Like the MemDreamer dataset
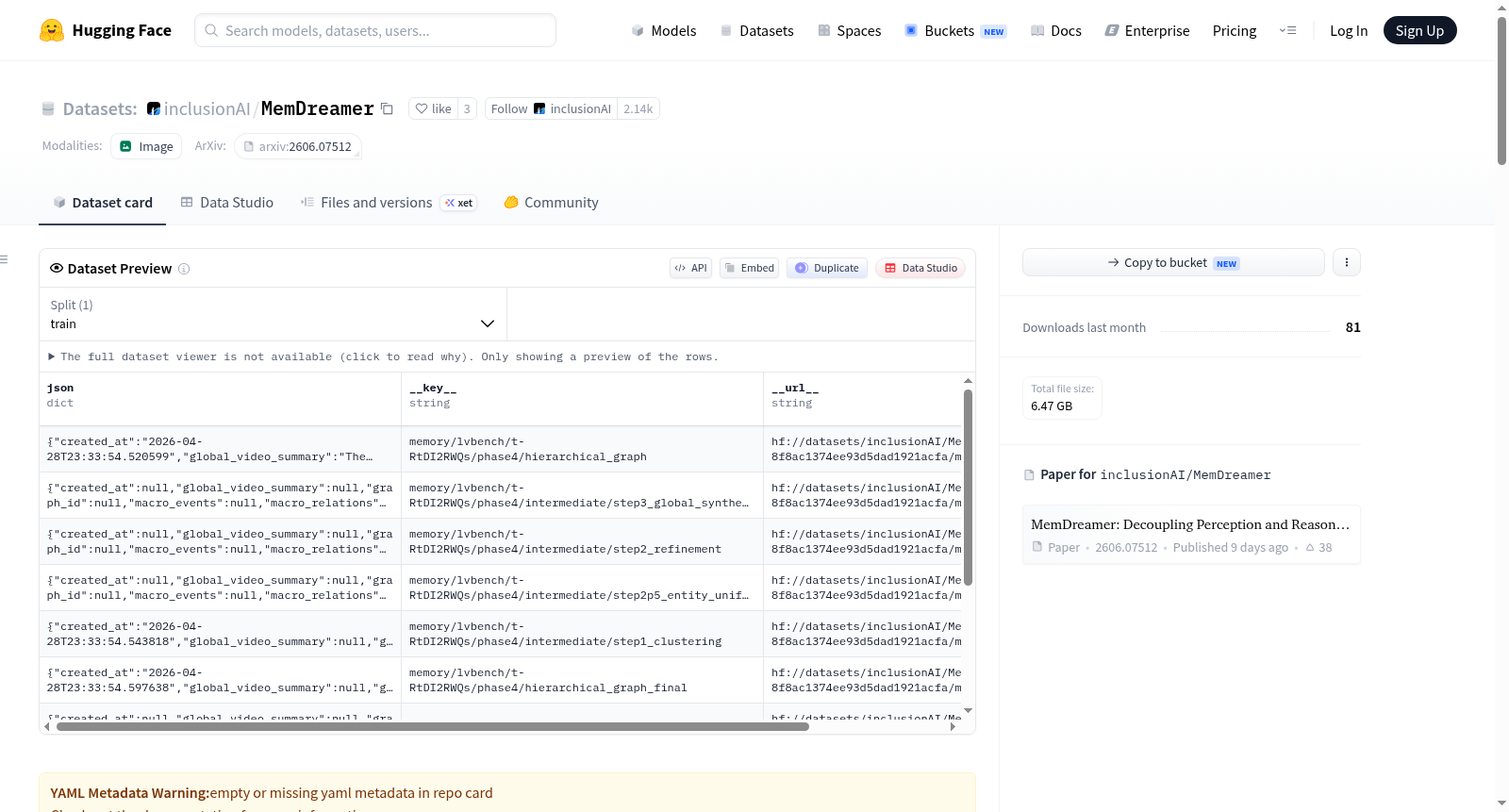The width and height of the screenshot is (1509, 812). click(434, 108)
